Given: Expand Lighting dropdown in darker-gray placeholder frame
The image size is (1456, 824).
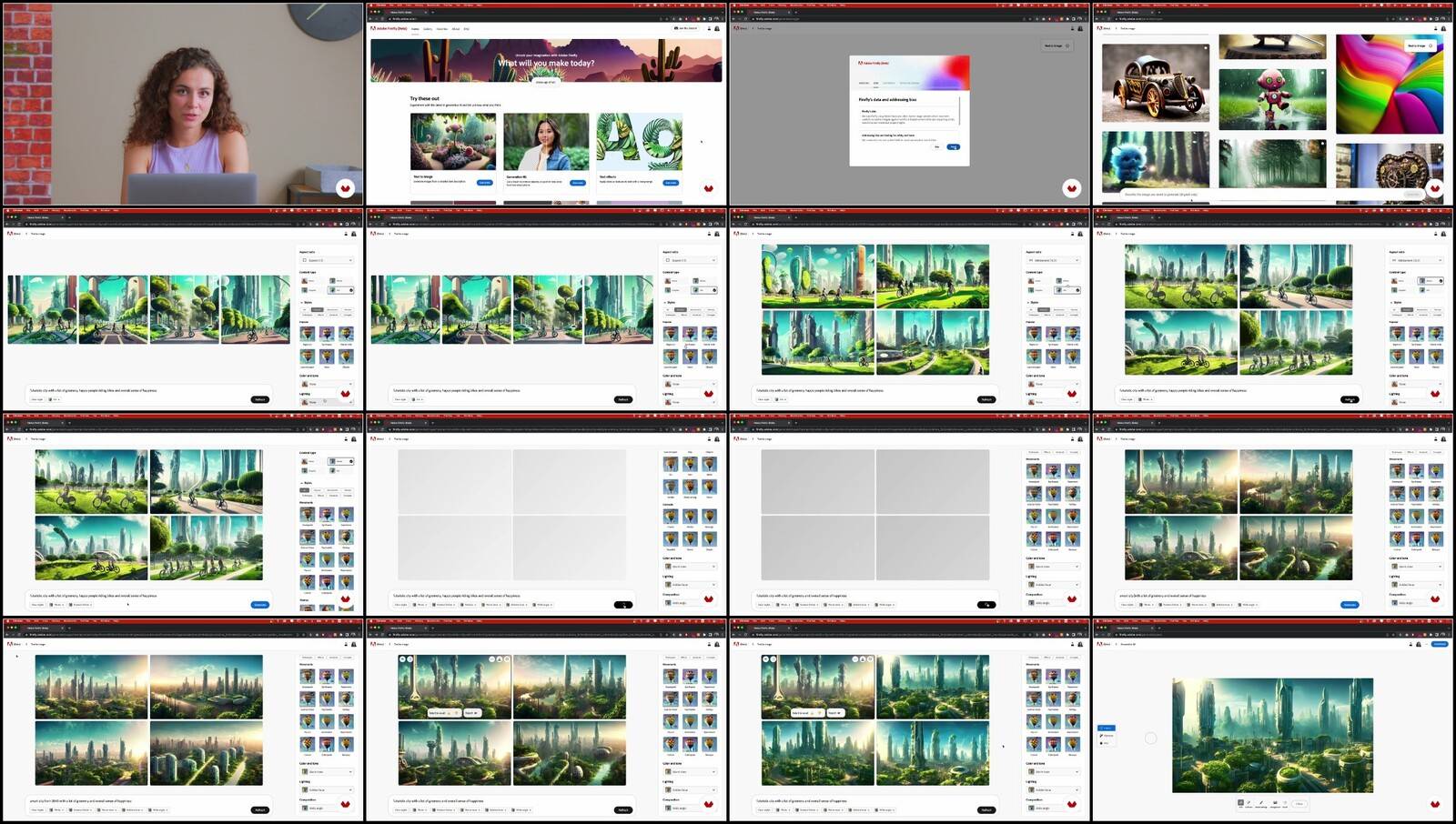Looking at the screenshot, I should click(x=1055, y=585).
